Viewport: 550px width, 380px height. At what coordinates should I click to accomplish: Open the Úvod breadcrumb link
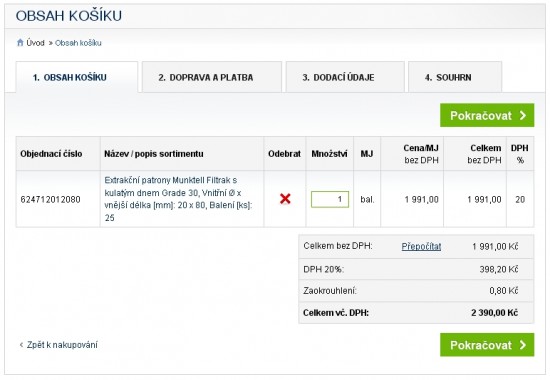(x=35, y=43)
